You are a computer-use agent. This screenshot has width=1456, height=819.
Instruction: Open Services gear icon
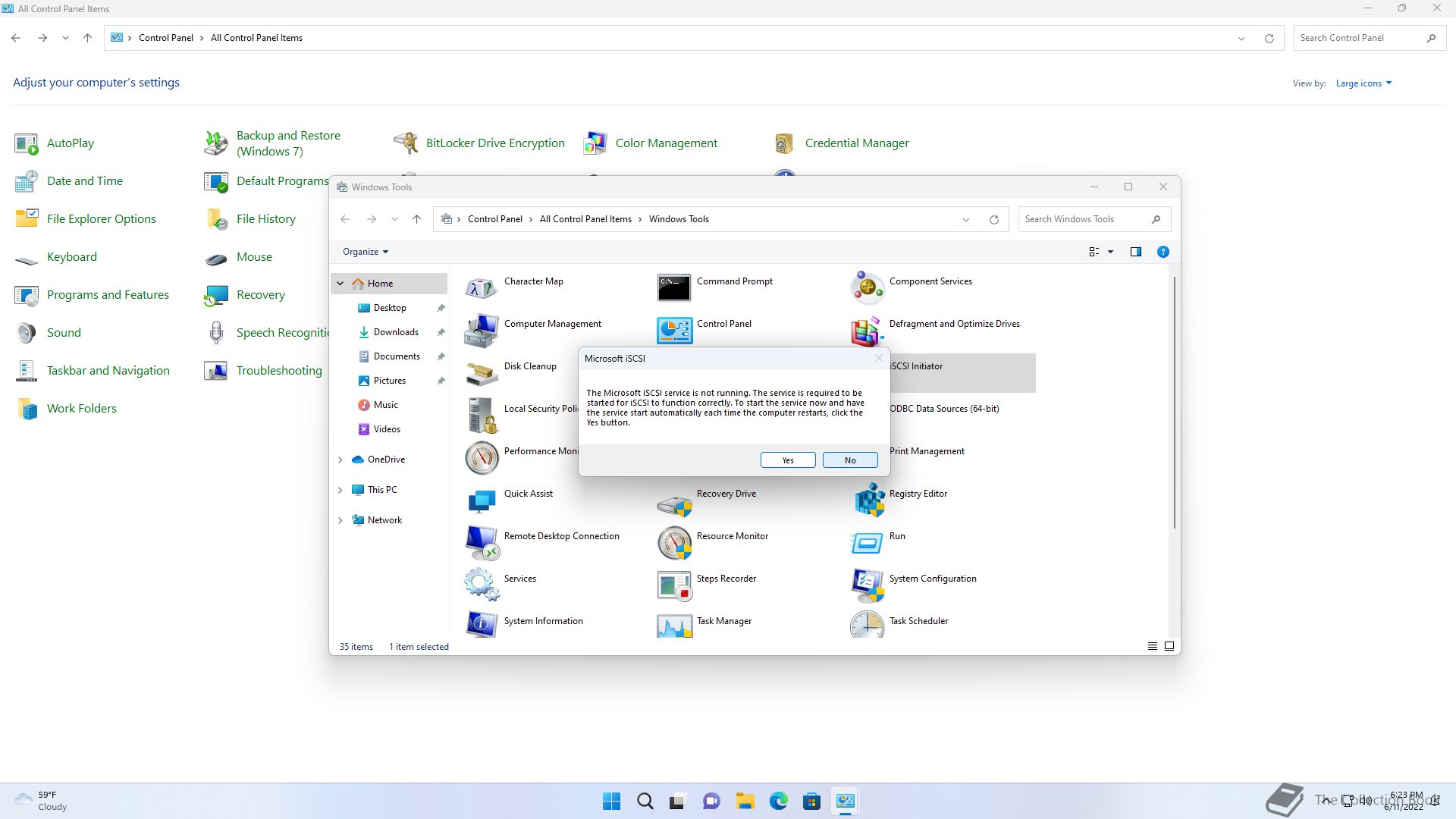click(x=482, y=585)
